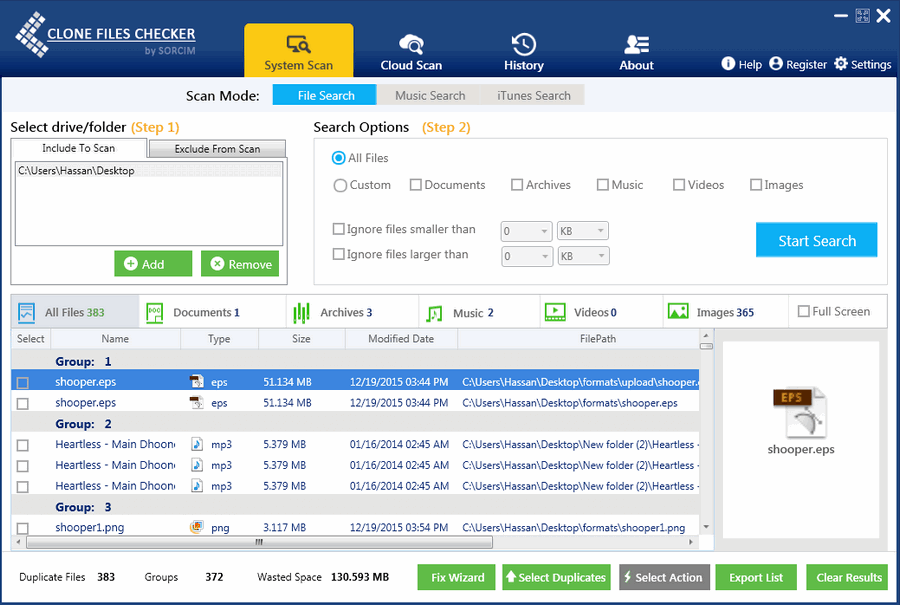Open the History view
The width and height of the screenshot is (900, 605).
523,50
